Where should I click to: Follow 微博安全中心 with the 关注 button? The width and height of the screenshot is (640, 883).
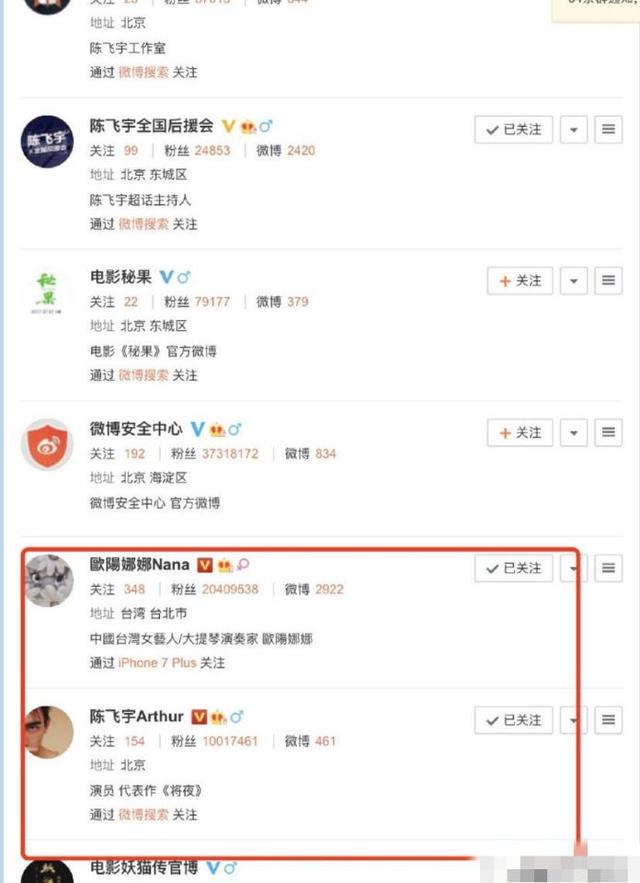tap(520, 432)
